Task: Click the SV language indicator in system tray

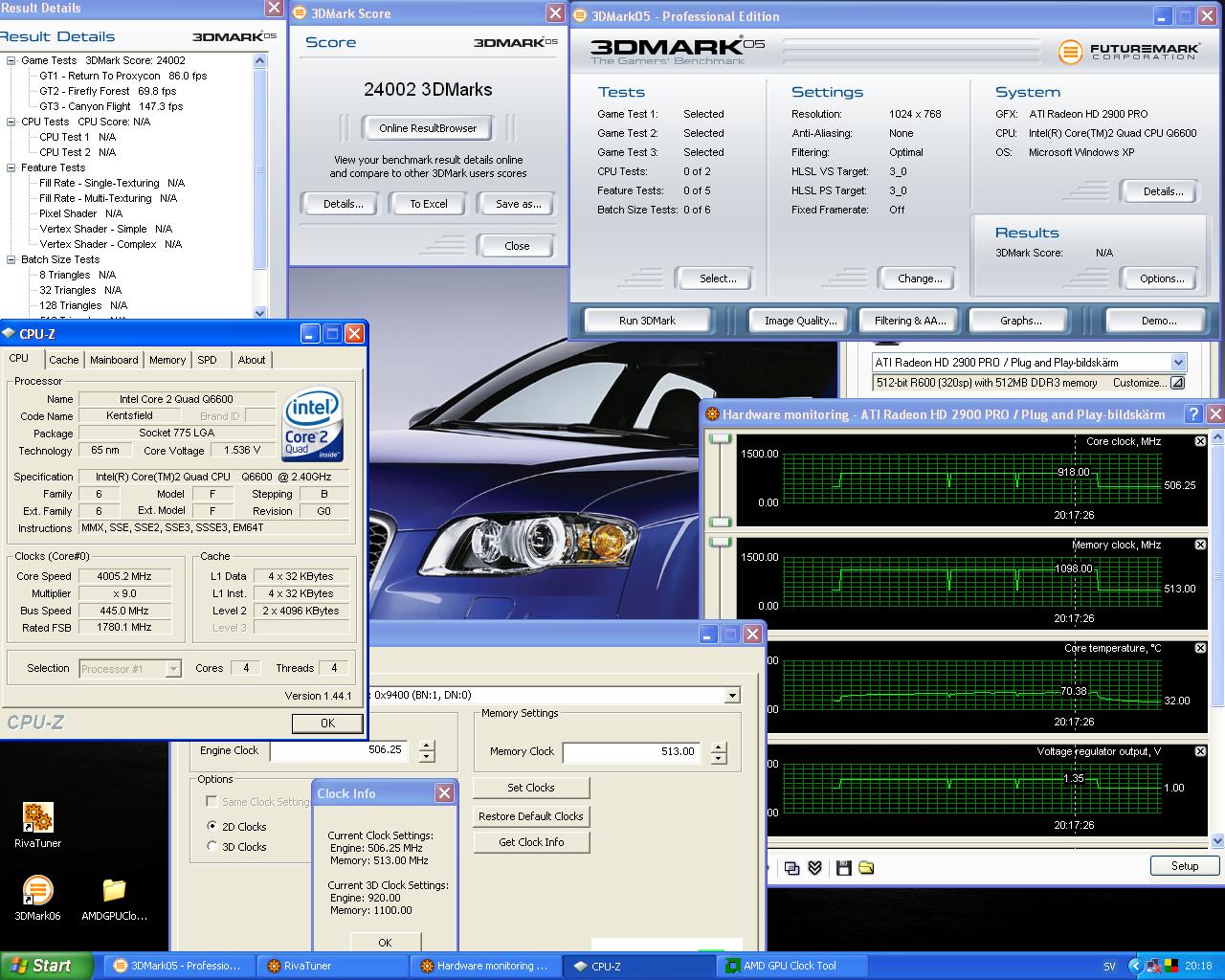Action: point(1109,967)
